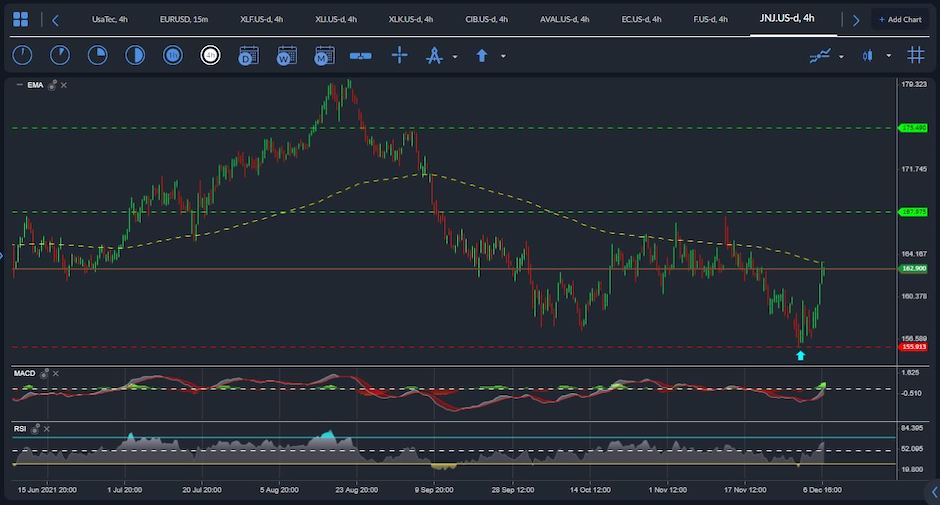Activate the crosshair cursor tool
The height and width of the screenshot is (505, 940).
399,56
